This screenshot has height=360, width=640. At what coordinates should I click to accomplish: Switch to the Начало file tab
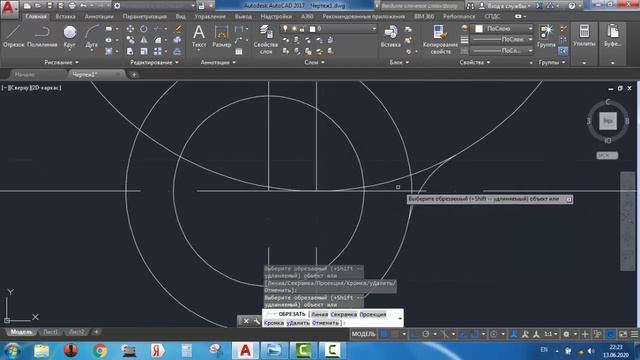click(x=24, y=74)
